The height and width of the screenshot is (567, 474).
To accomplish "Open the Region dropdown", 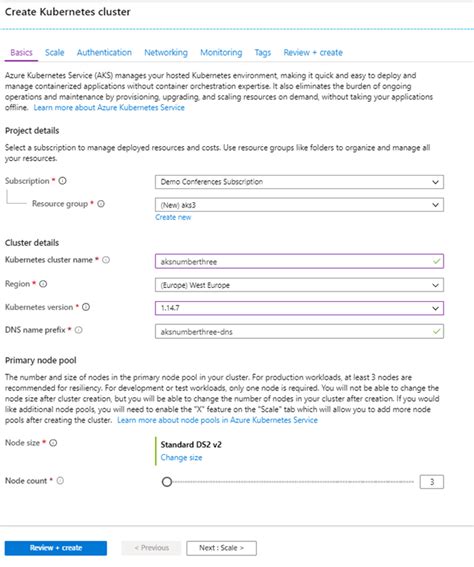I will pyautogui.click(x=299, y=285).
